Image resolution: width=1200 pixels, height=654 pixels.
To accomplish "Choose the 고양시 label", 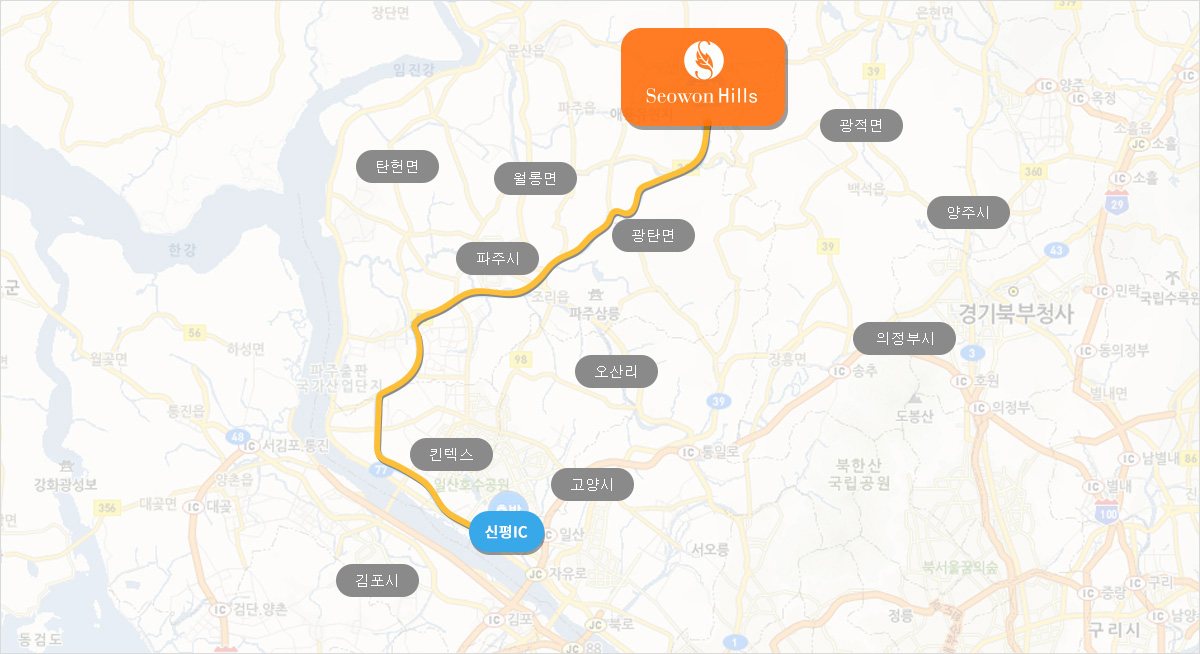I will [593, 486].
